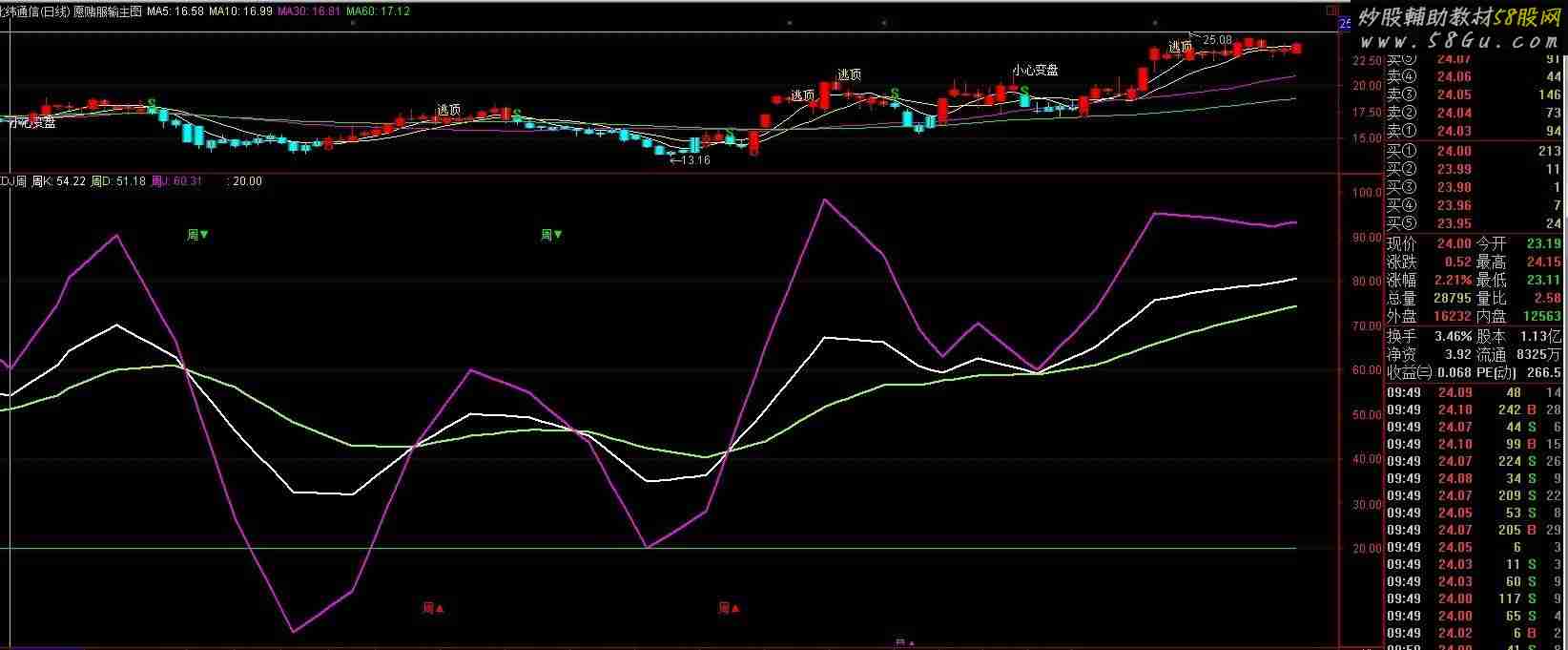Viewport: 1568px width, 650px height.
Task: Click the 外盘 16232 value
Action: point(1452,316)
